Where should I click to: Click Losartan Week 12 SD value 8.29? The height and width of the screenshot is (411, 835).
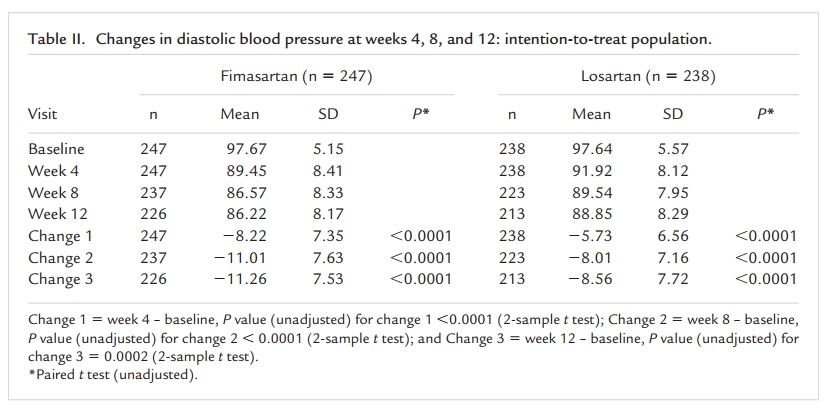click(673, 213)
